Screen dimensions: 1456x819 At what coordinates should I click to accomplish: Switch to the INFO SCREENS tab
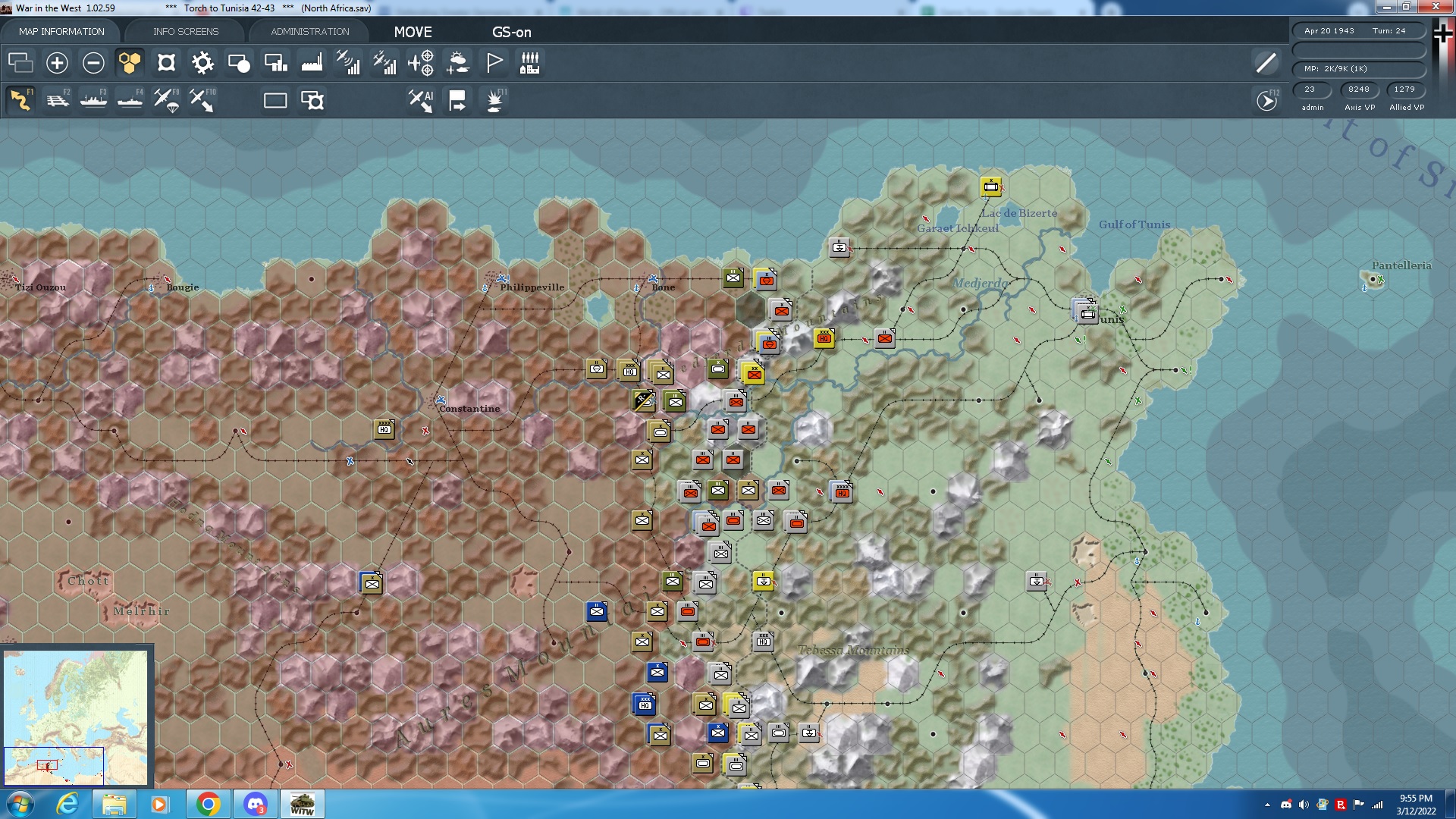click(186, 31)
